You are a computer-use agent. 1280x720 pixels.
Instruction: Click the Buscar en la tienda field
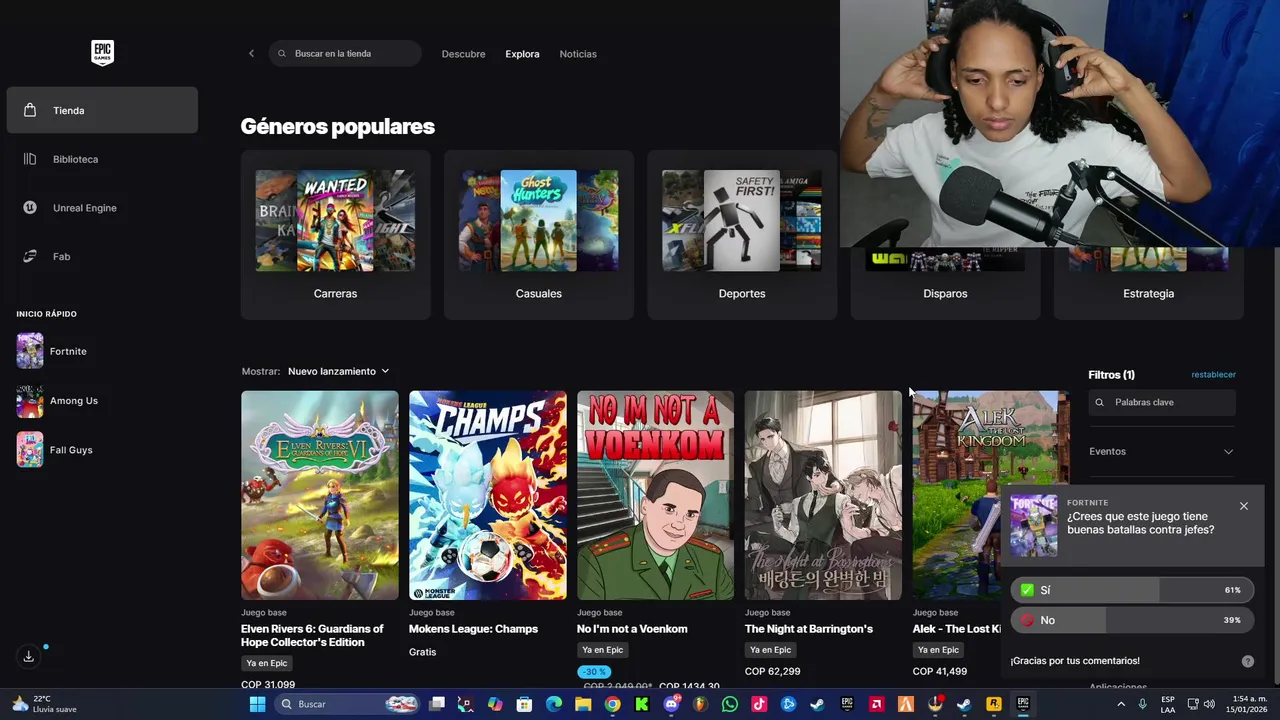(345, 54)
